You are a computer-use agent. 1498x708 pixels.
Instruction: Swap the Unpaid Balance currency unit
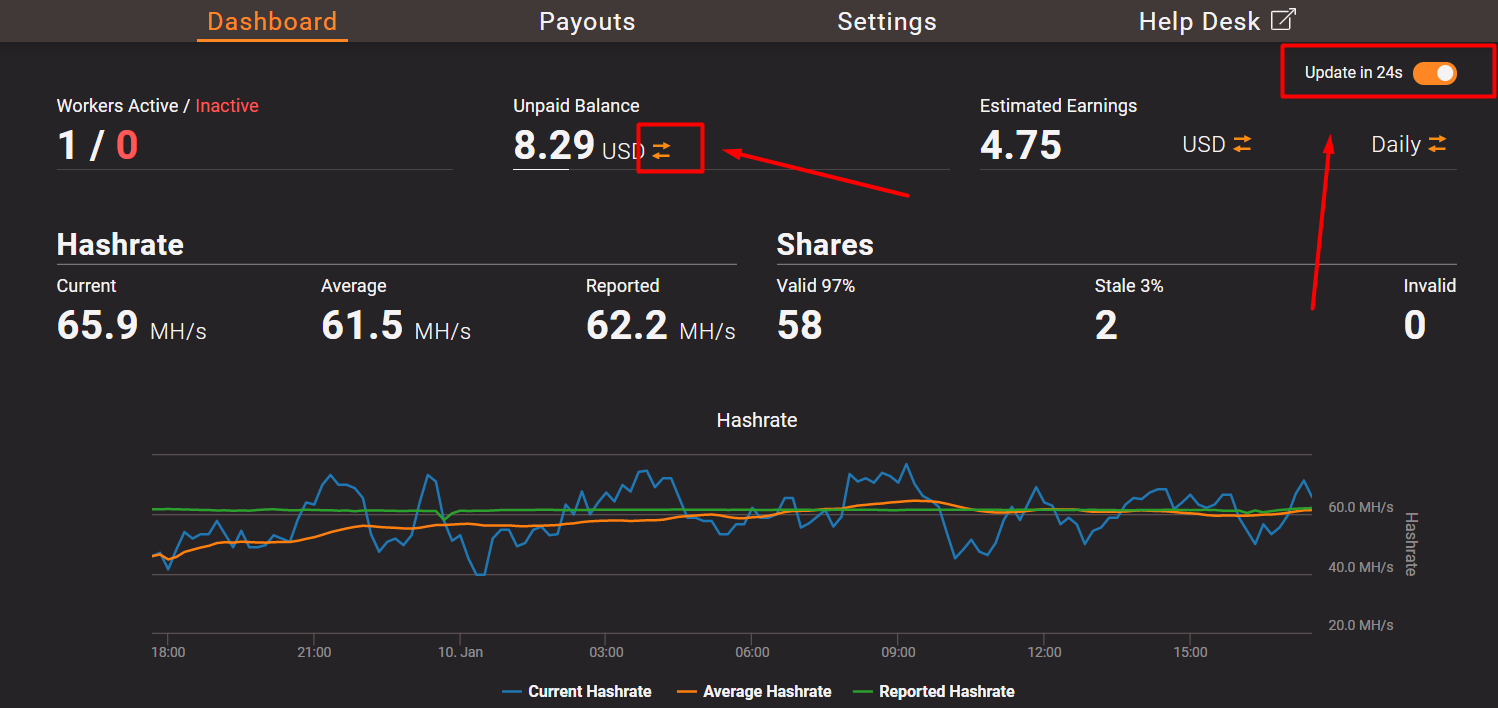pyautogui.click(x=662, y=150)
